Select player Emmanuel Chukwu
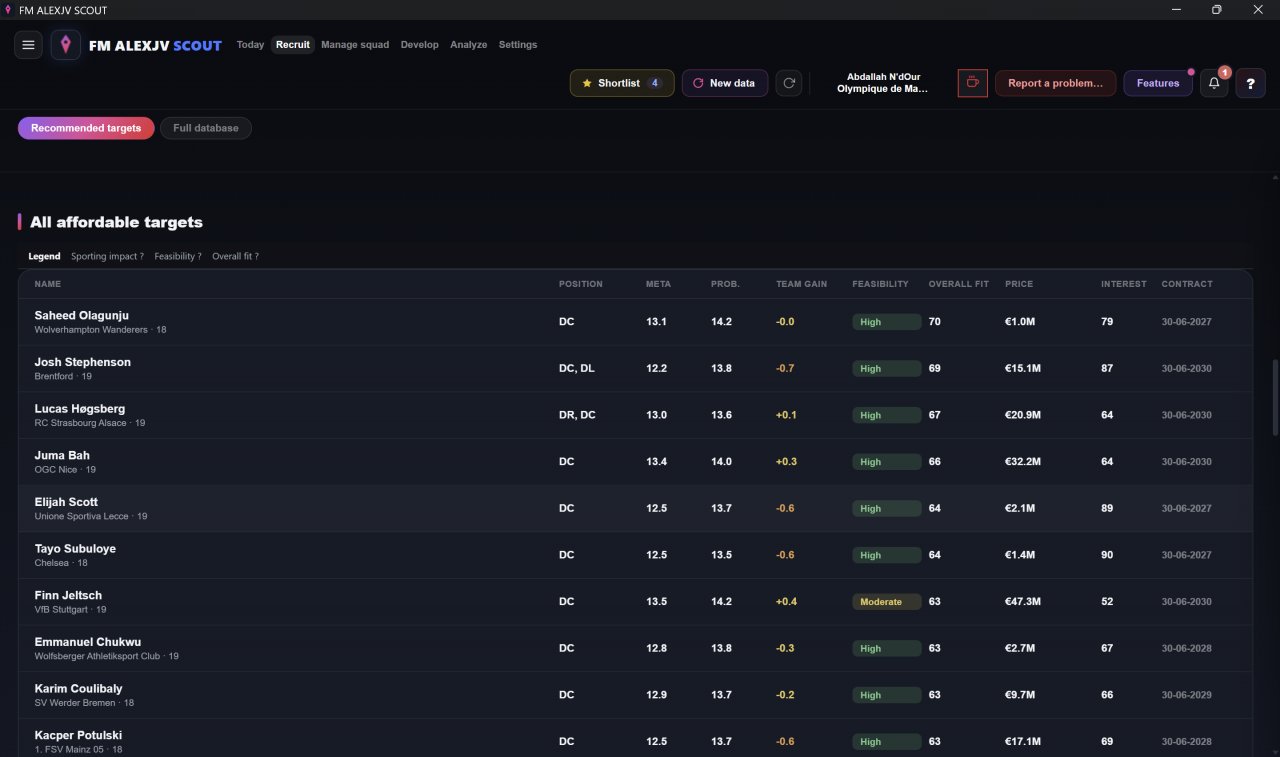 [x=635, y=649]
